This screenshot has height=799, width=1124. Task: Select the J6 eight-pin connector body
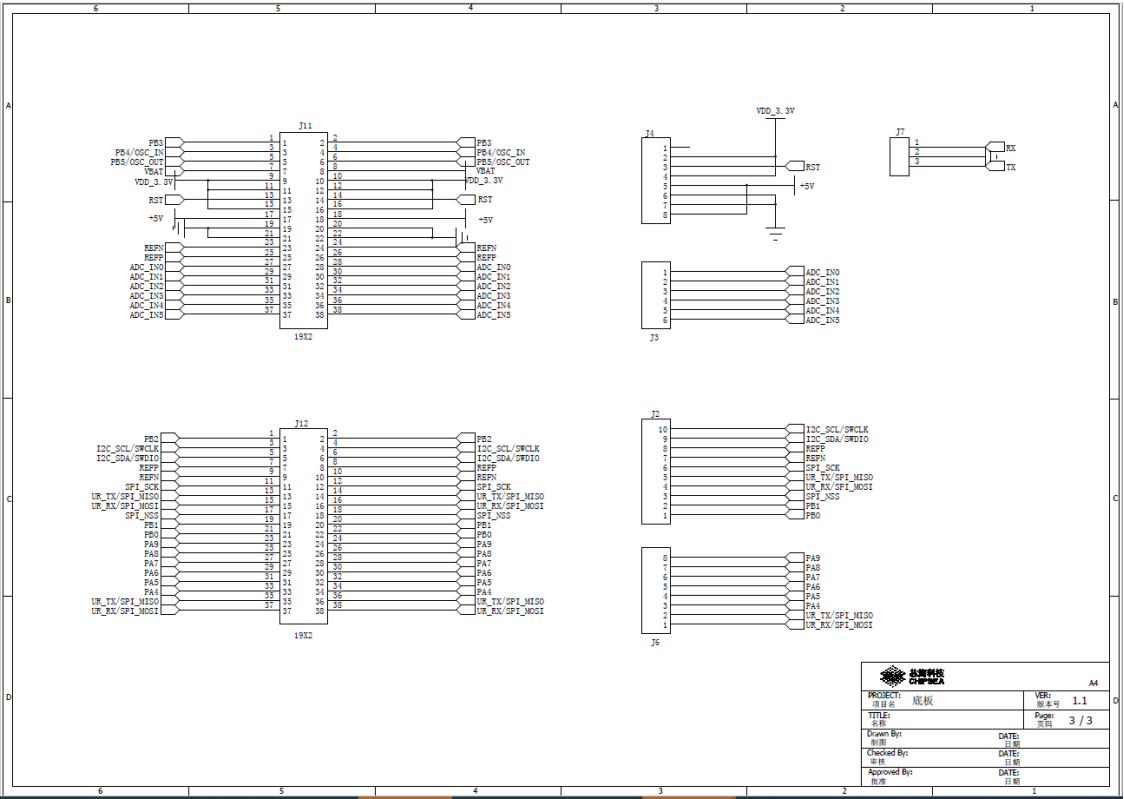click(654, 591)
